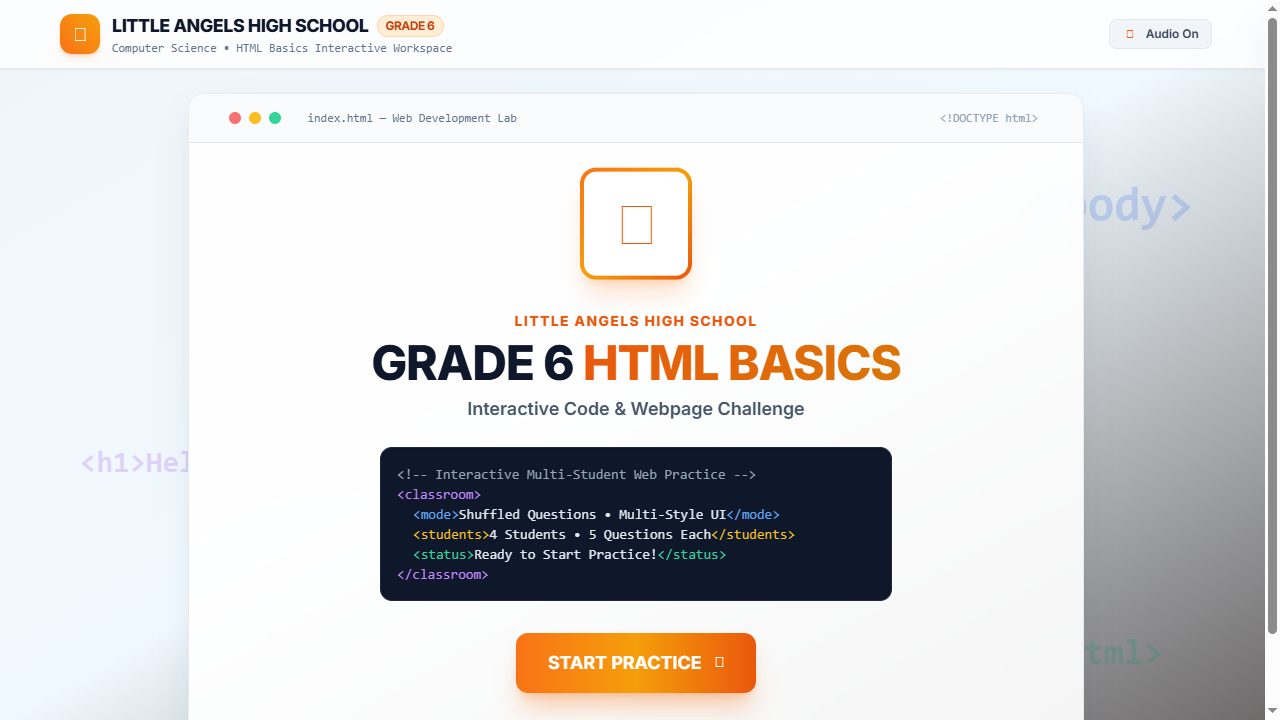Click the closing '</classroom>' tag line
Viewport: 1280px width, 720px height.
tap(443, 575)
